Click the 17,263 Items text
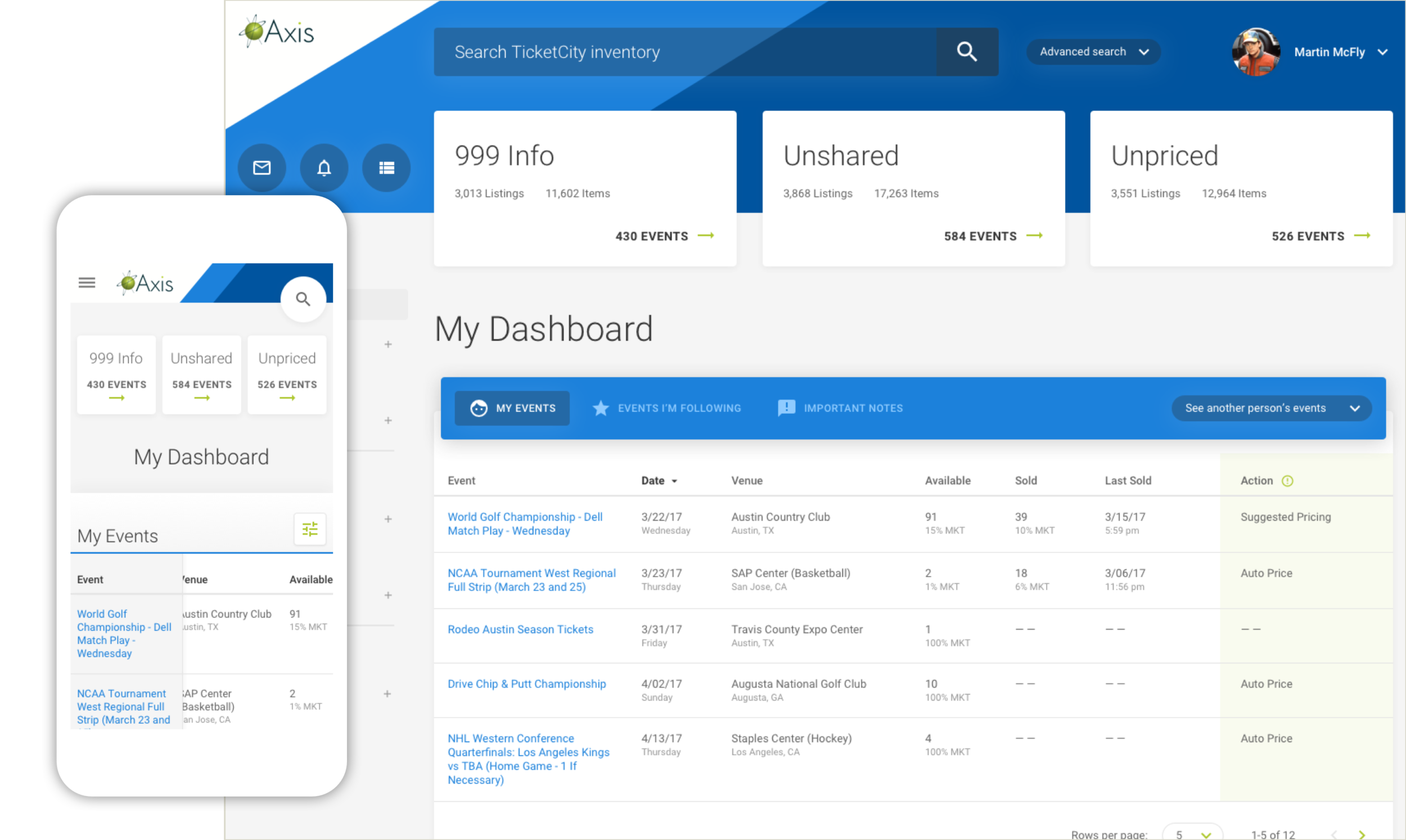This screenshot has height=840, width=1406. (906, 193)
